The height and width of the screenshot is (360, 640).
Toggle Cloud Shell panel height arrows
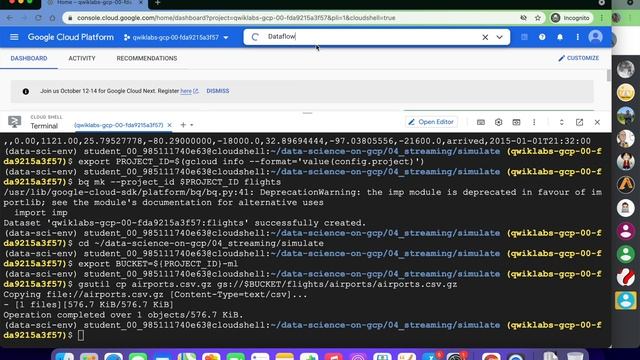[x=562, y=122]
